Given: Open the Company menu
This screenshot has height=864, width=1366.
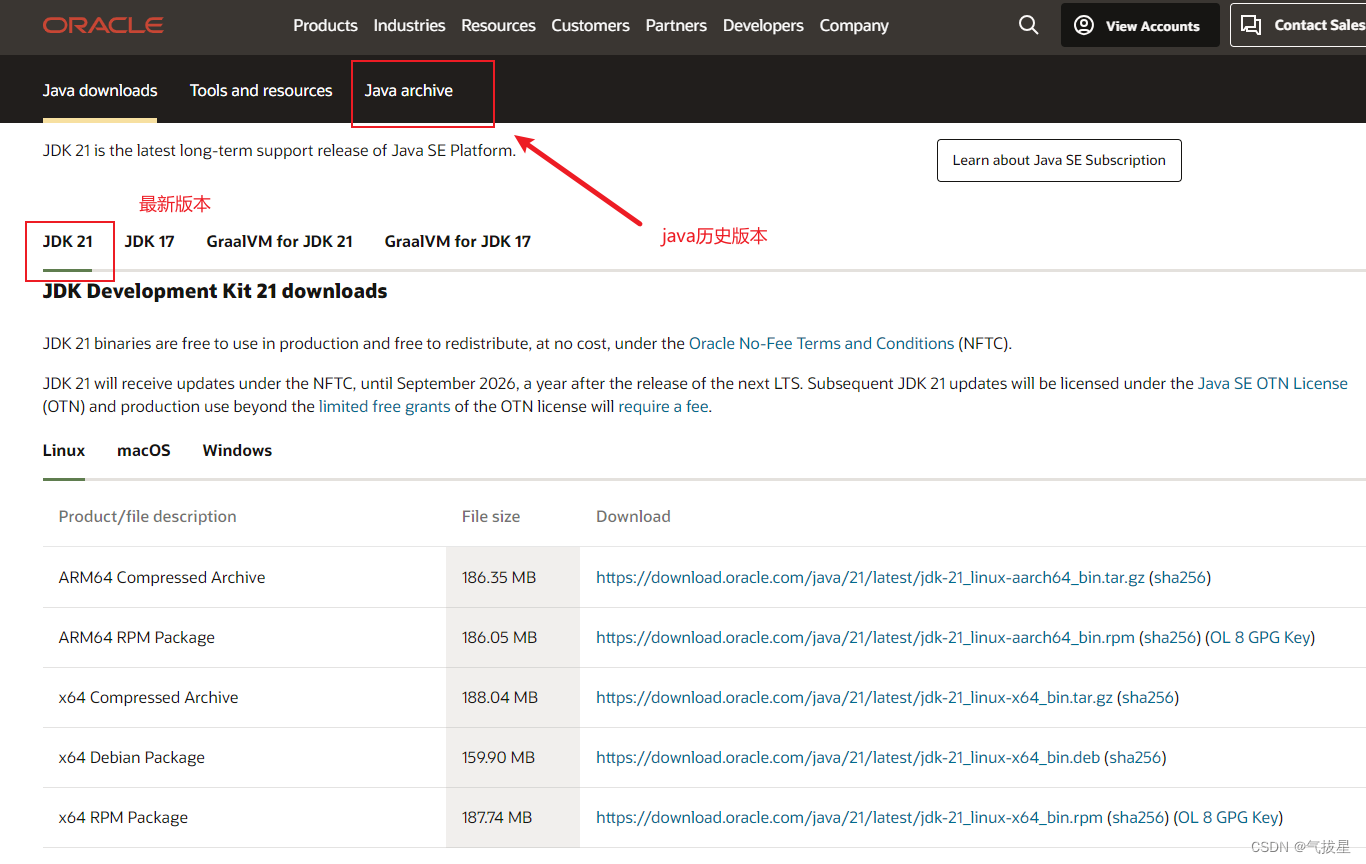Looking at the screenshot, I should (x=854, y=25).
